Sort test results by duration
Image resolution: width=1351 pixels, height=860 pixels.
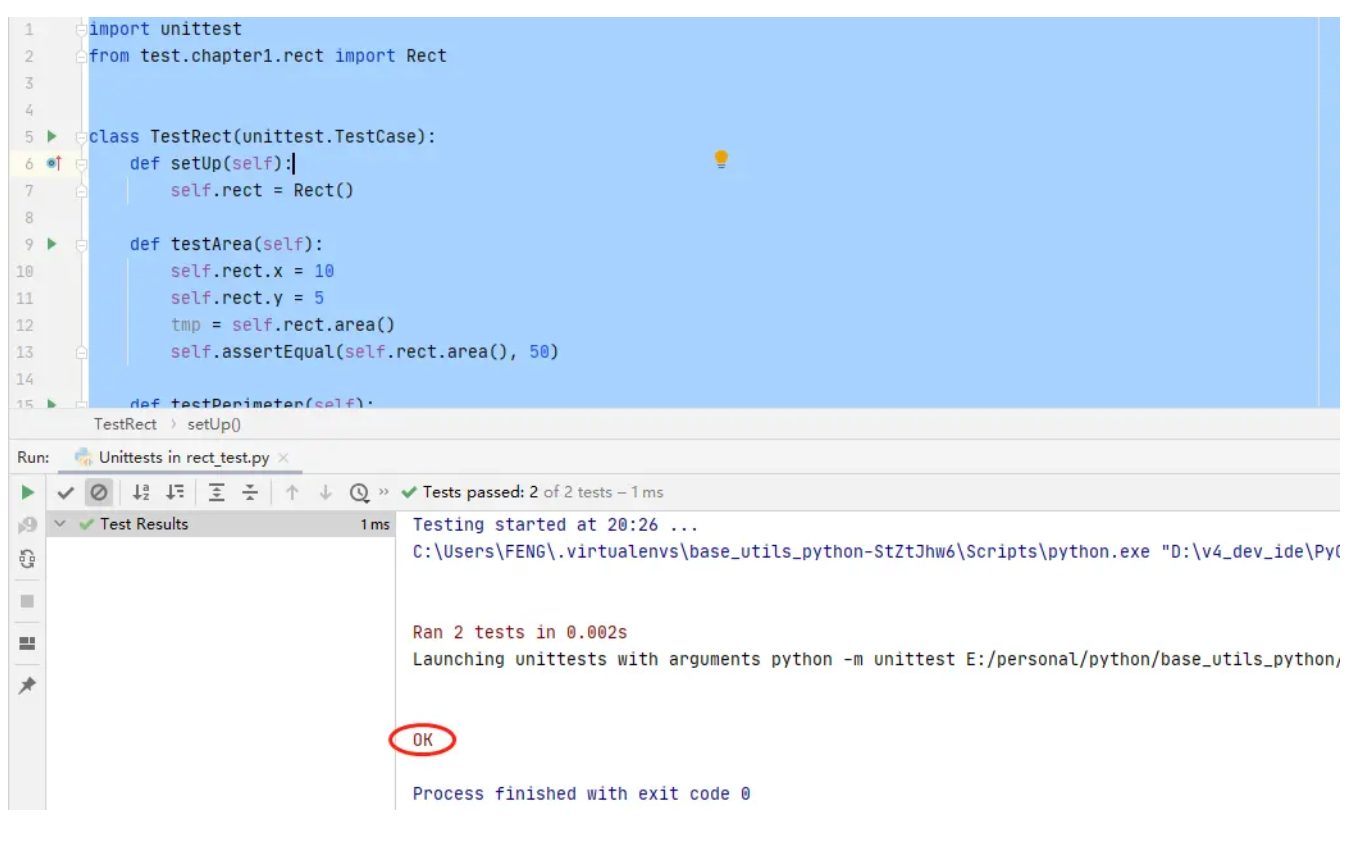pos(175,492)
